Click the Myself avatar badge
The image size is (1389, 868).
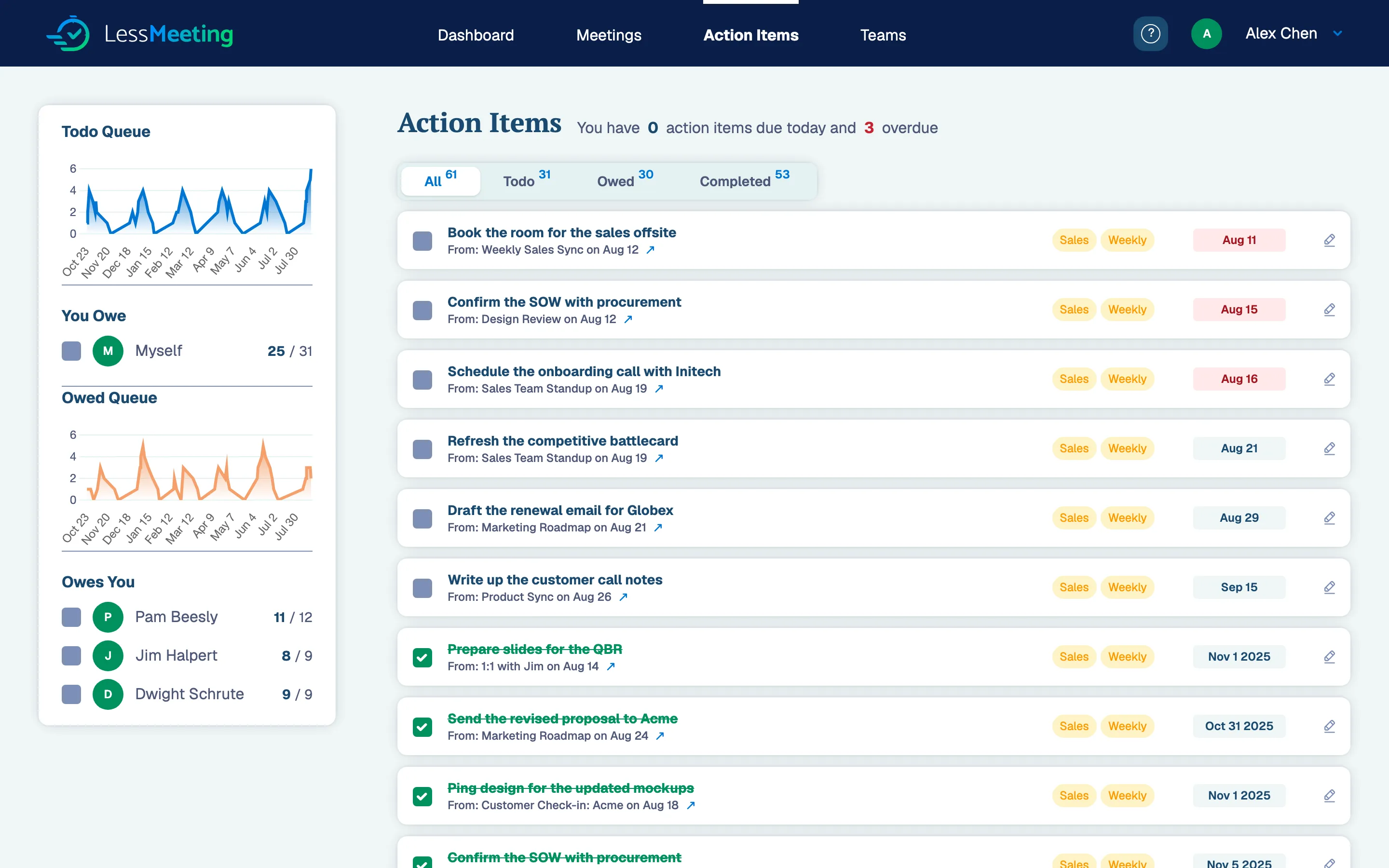pyautogui.click(x=108, y=351)
